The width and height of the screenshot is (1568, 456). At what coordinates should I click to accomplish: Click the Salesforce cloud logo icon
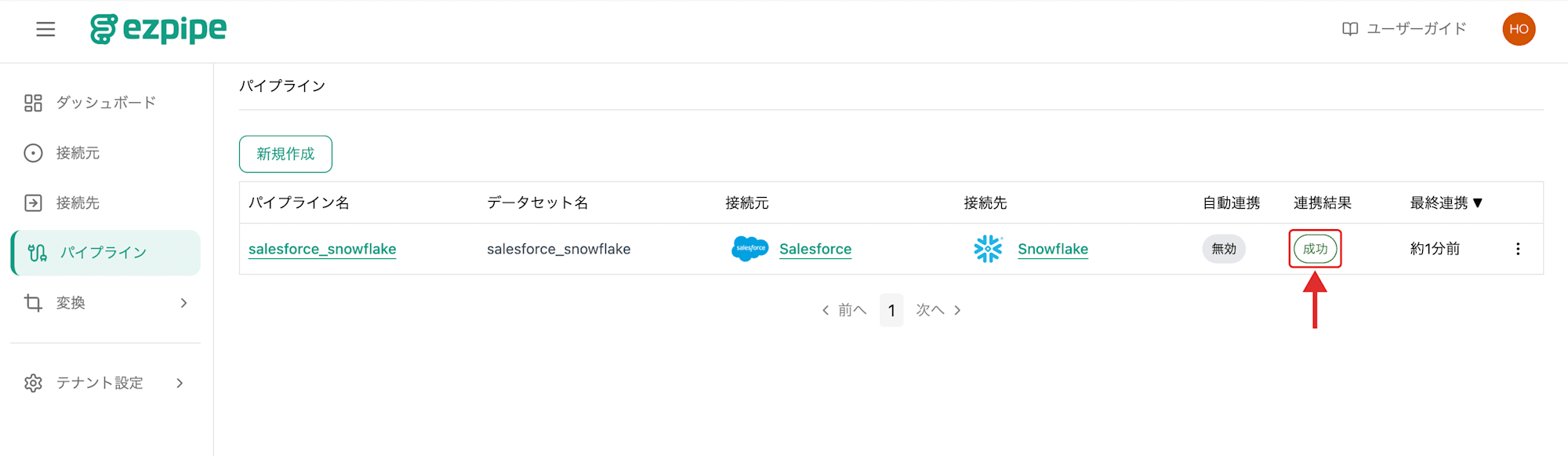pyautogui.click(x=750, y=249)
